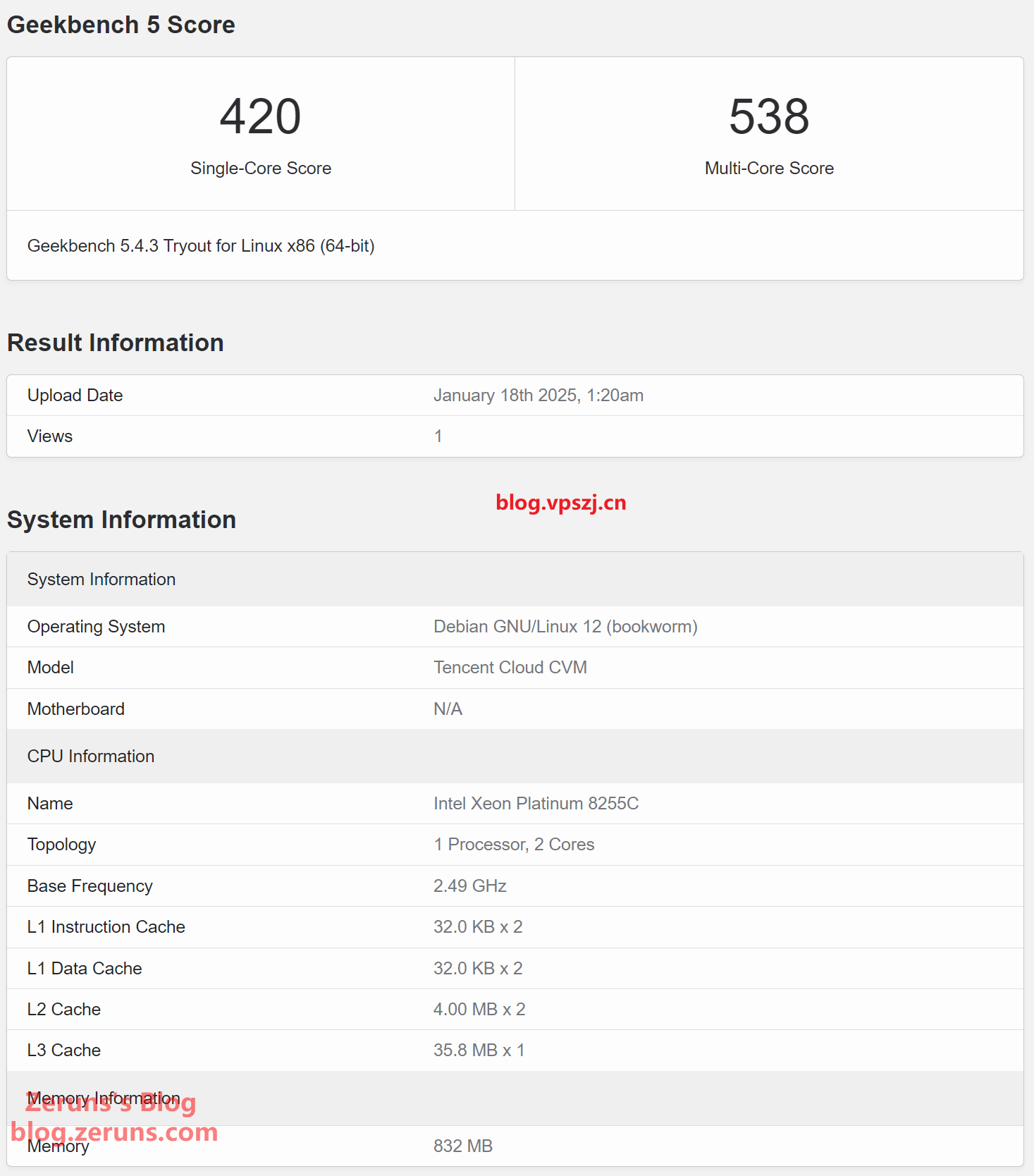The image size is (1034, 1176).
Task: Click the CPU Information section header
Action: pos(91,757)
